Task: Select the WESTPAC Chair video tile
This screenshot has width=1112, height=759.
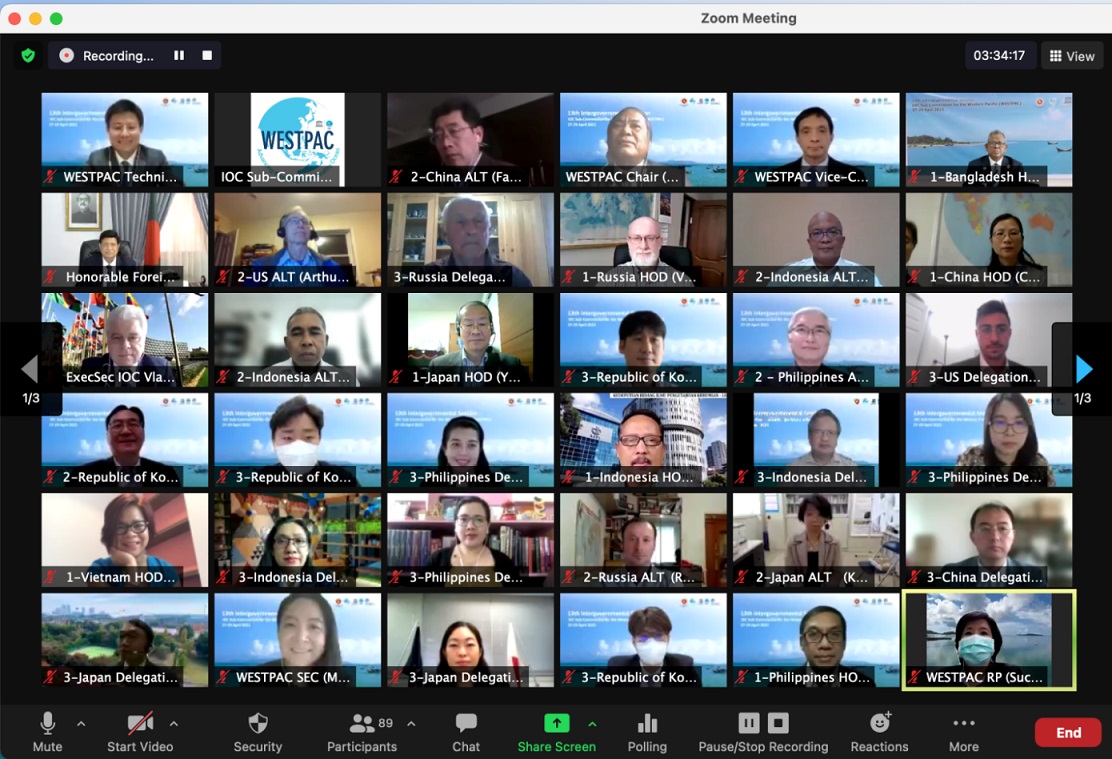Action: 643,140
